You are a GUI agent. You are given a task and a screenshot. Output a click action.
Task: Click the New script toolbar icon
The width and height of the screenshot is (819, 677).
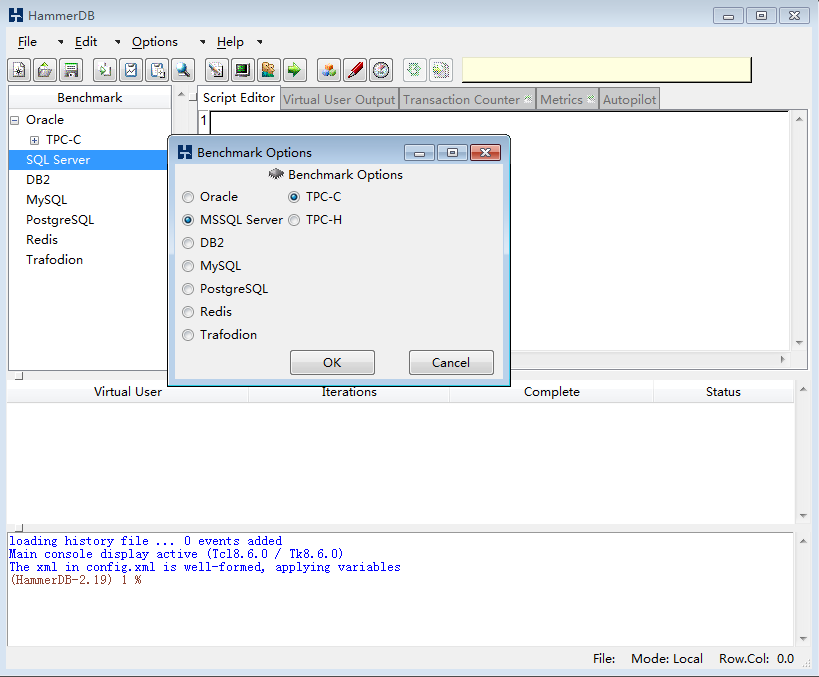[19, 70]
